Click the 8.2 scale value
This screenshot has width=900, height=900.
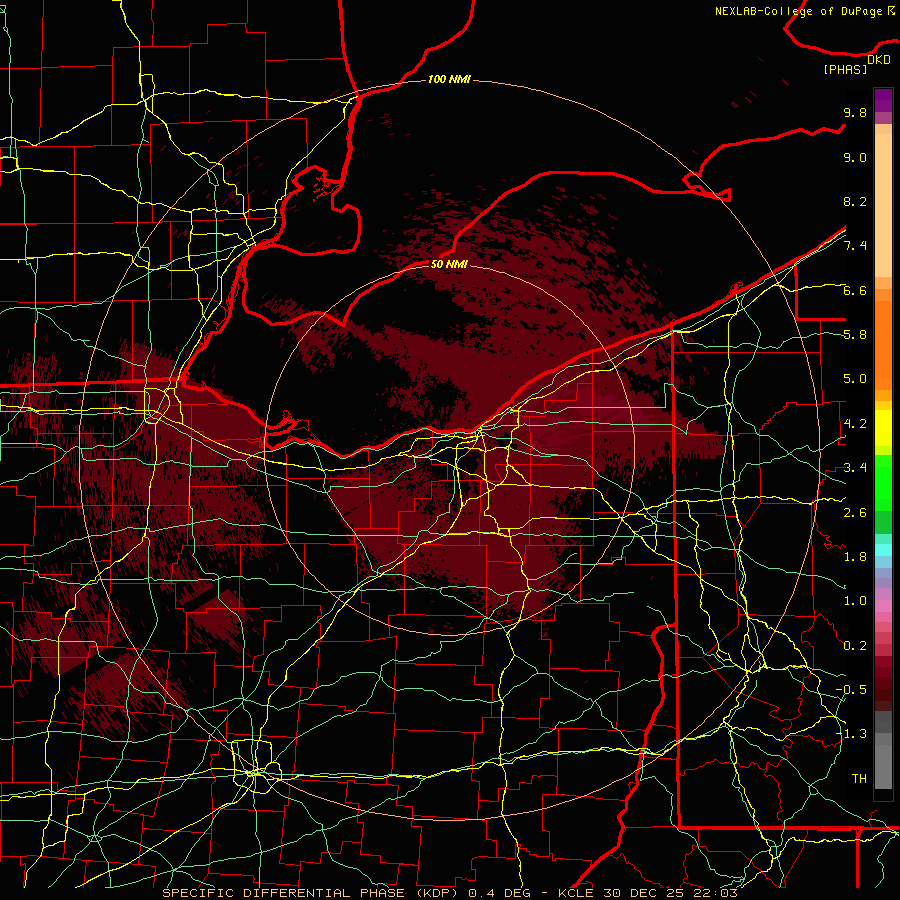pos(855,201)
